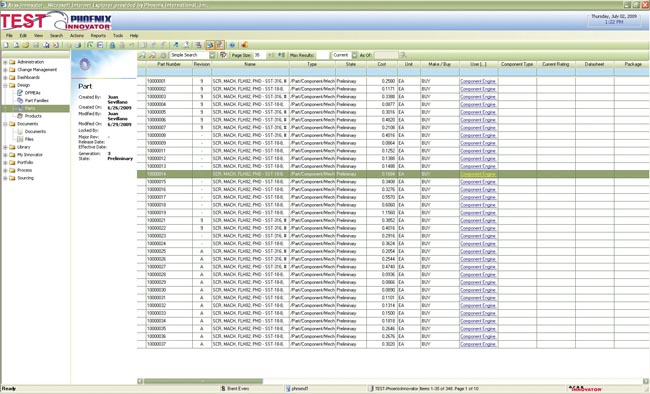Select the row for part 10000014
650x394 pixels.
coord(393,174)
